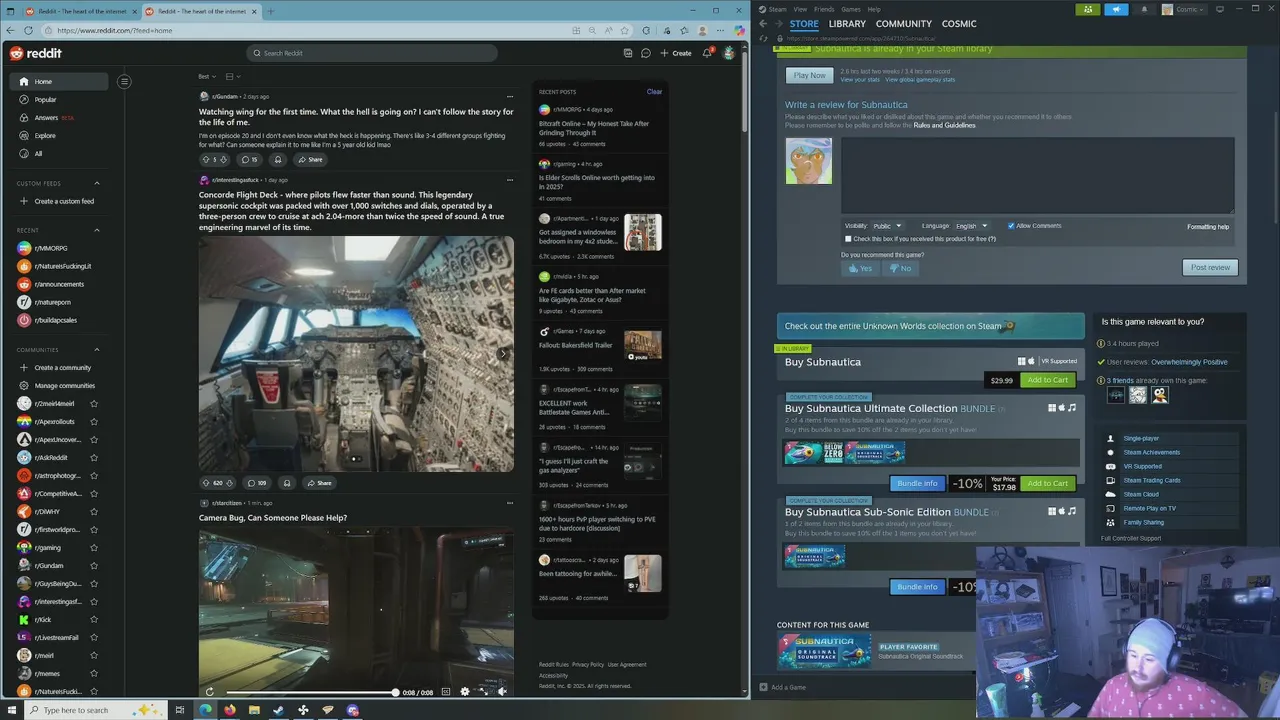Open the Windows Start menu
1280x720 pixels.
coord(12,710)
